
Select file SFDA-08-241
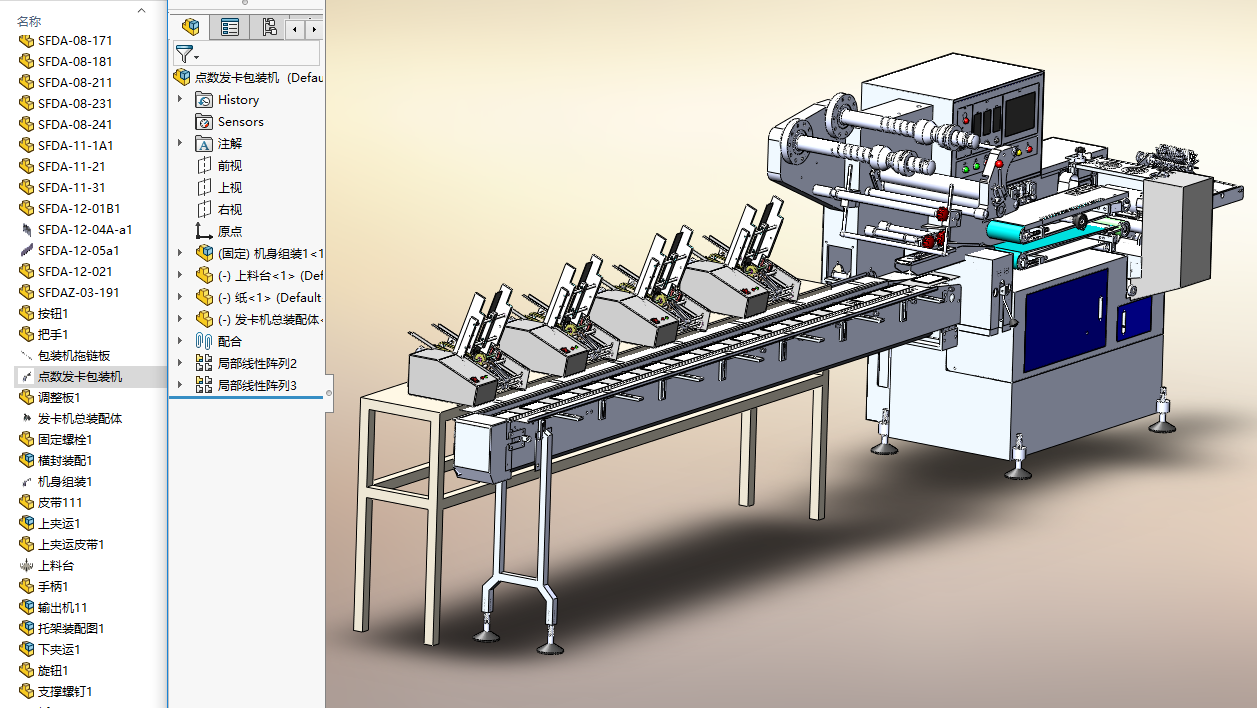click(x=75, y=125)
